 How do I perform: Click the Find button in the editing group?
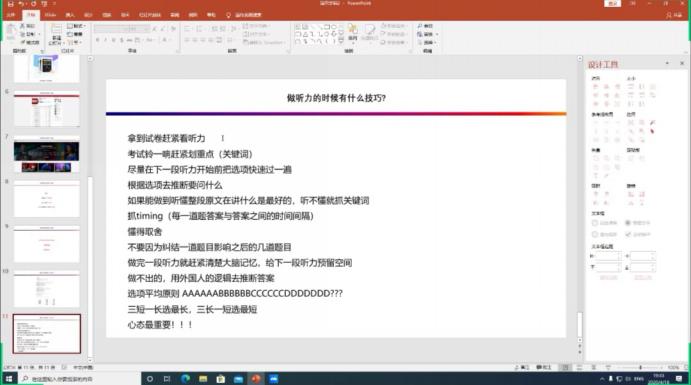[x=425, y=26]
